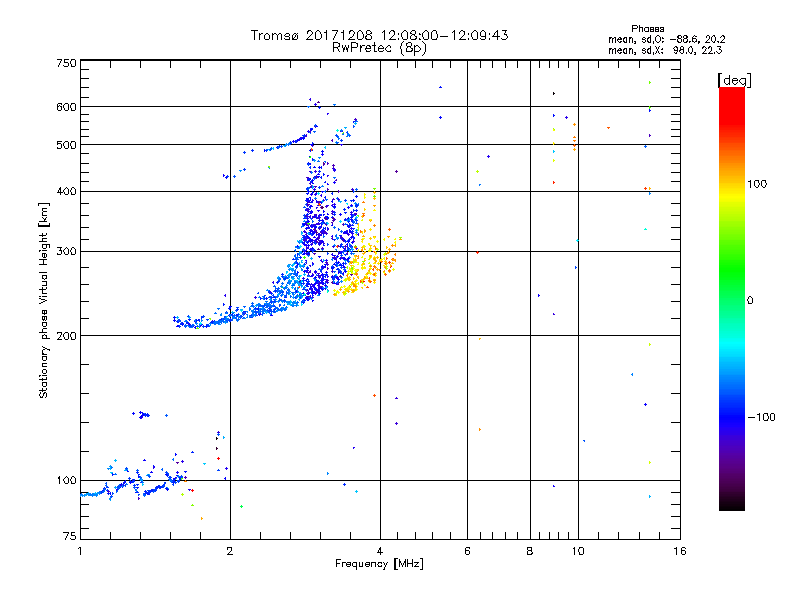Viewport: 800px width, 600px height.
Task: Click the 16 tick on the frequency axis
Action: 679,551
